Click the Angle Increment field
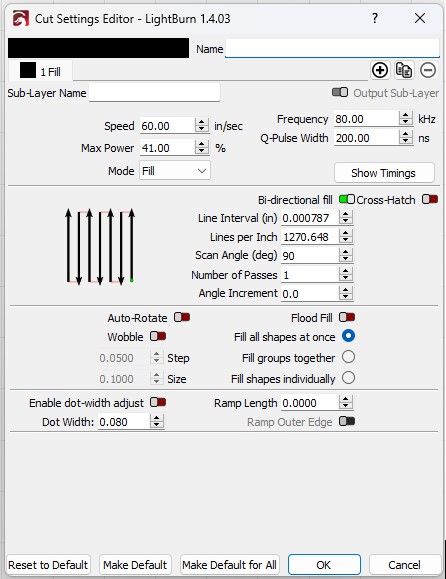 (309, 294)
